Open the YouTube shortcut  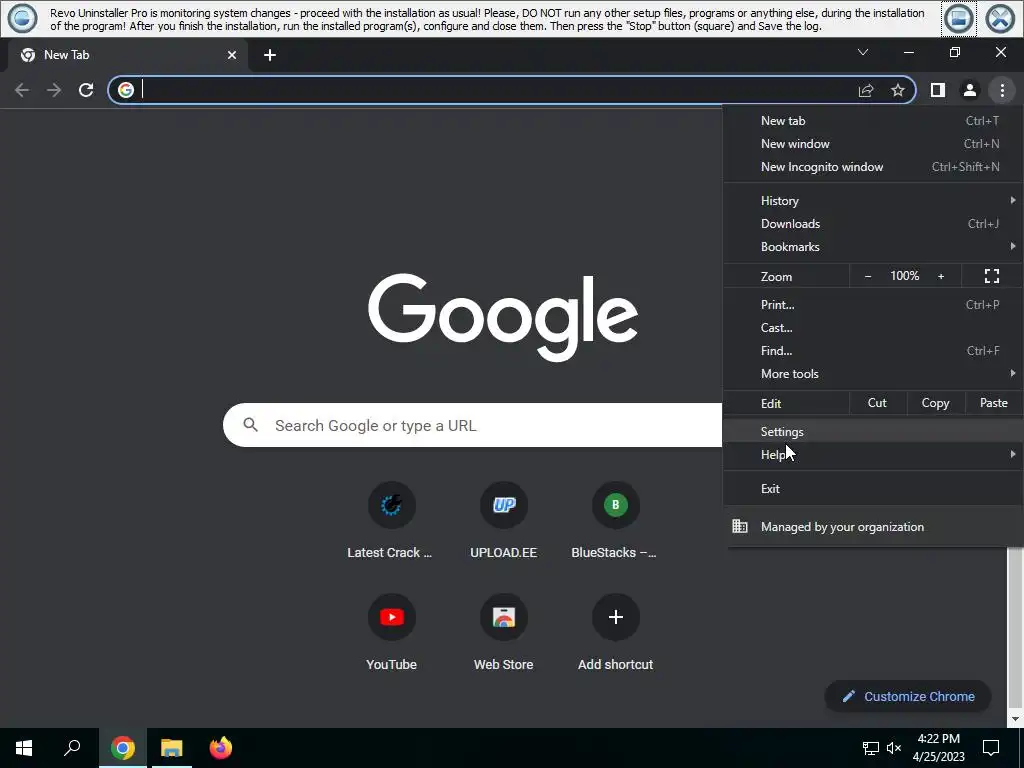point(391,633)
